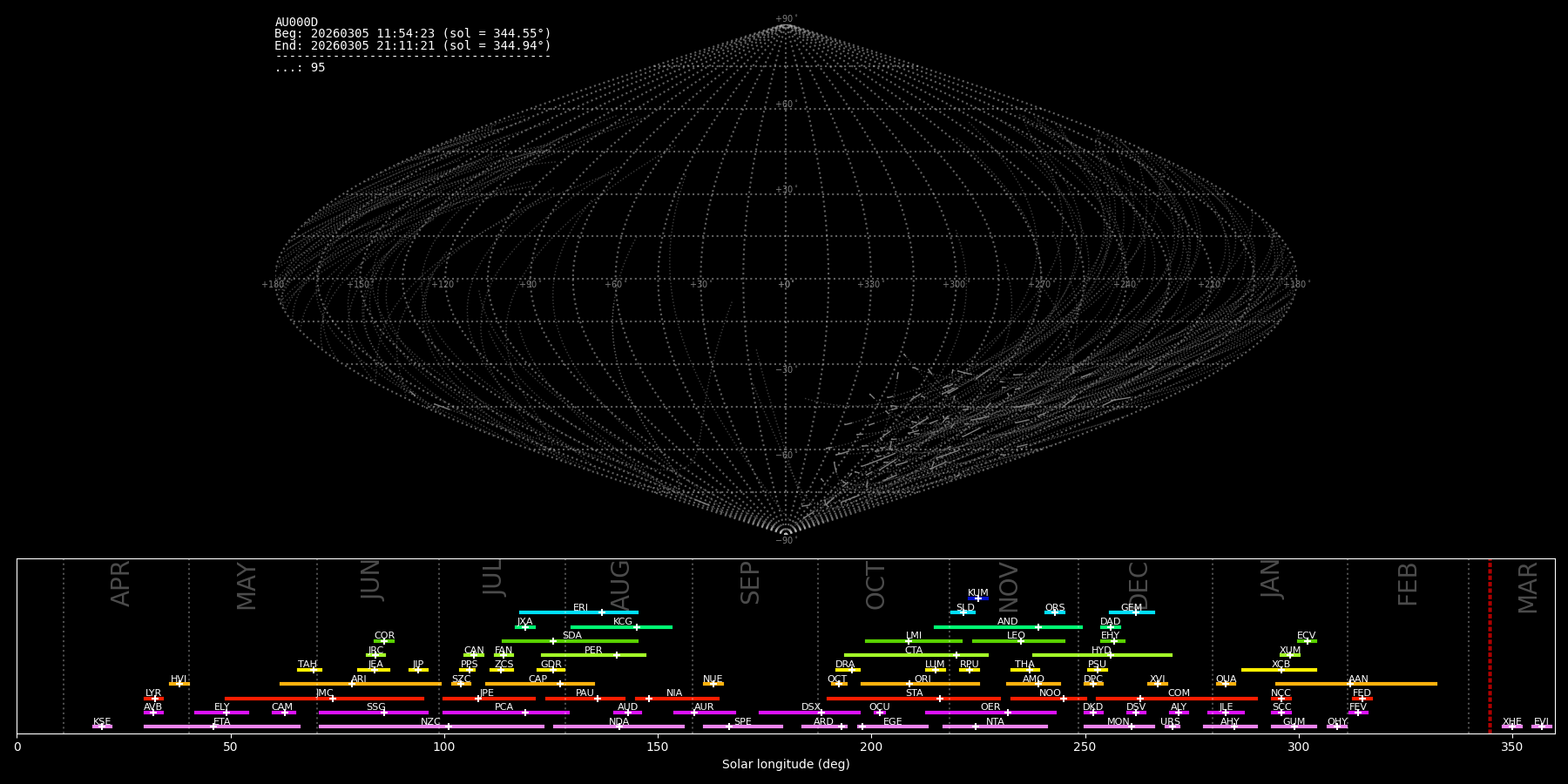Click the ERI shower label
This screenshot has width=1568, height=784.
pyautogui.click(x=581, y=608)
